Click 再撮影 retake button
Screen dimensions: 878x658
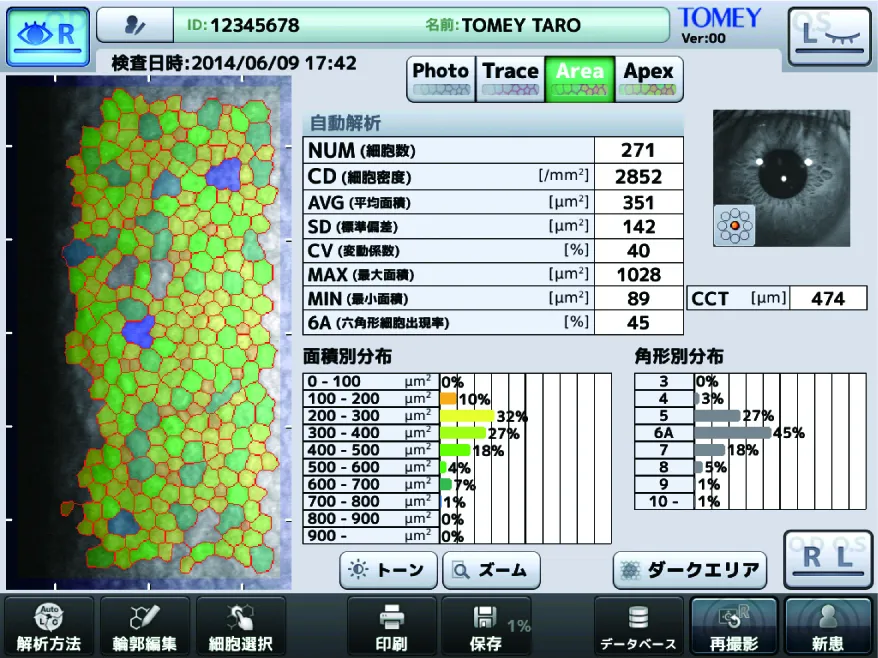tap(734, 626)
